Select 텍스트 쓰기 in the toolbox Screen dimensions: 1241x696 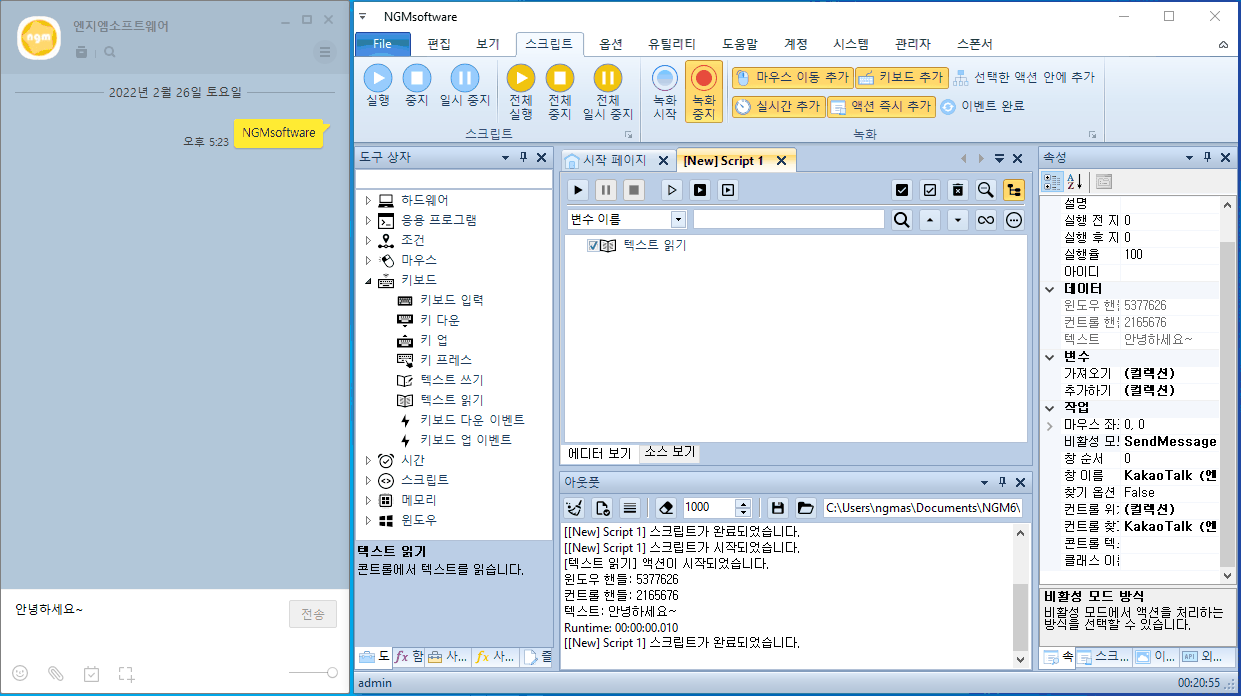point(451,380)
